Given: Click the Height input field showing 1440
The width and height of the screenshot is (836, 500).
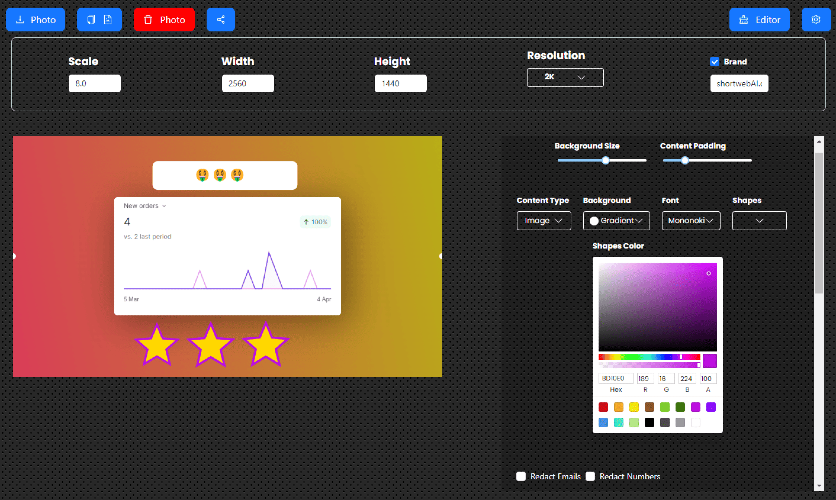Looking at the screenshot, I should pos(401,83).
